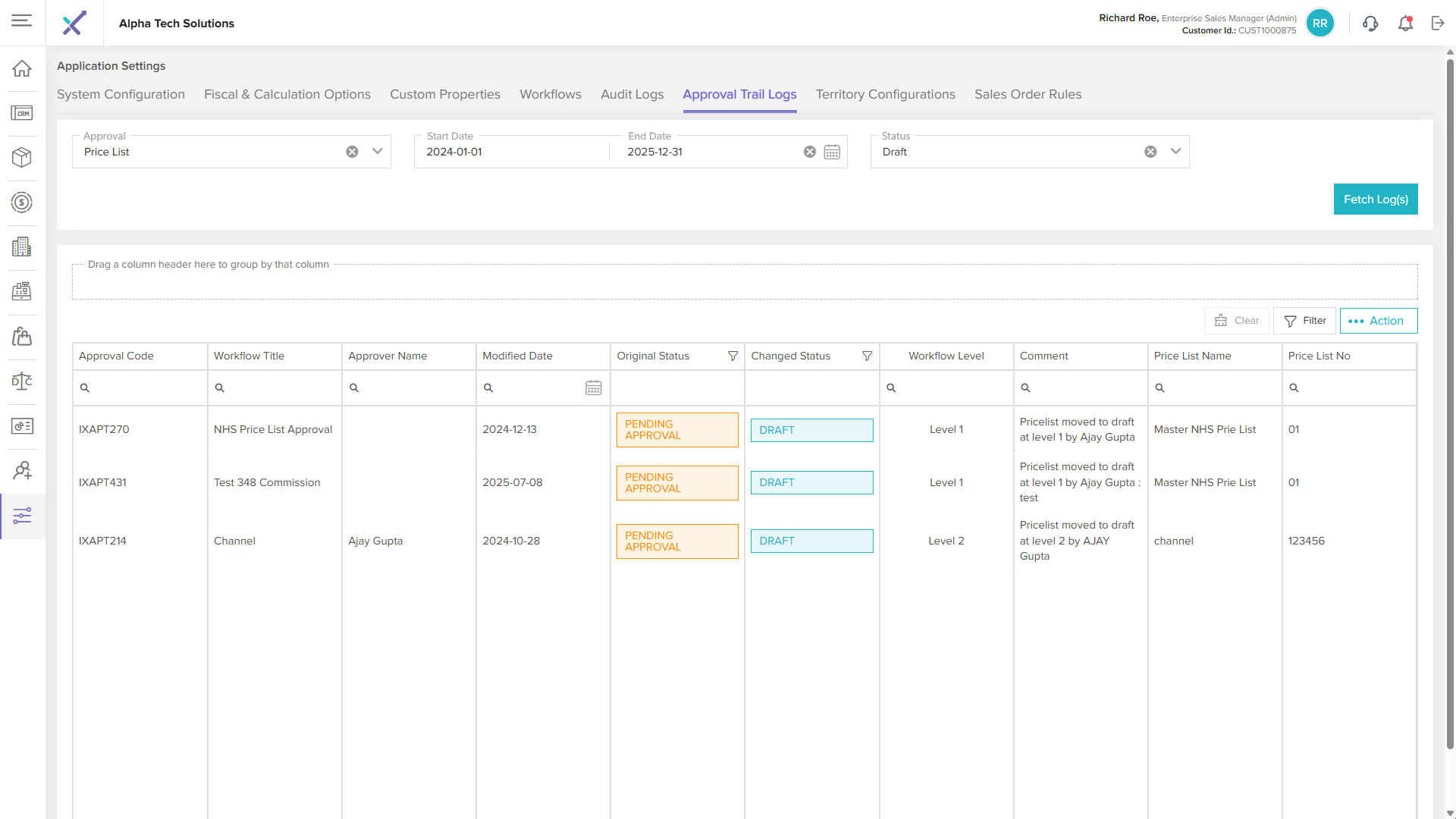
Task: Expand the Status dropdown
Action: (1175, 152)
